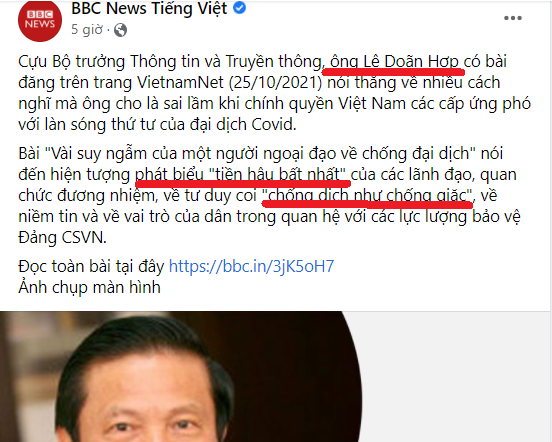Click the word "VietnamNet" in the post
The image size is (552, 442).
(x=180, y=83)
